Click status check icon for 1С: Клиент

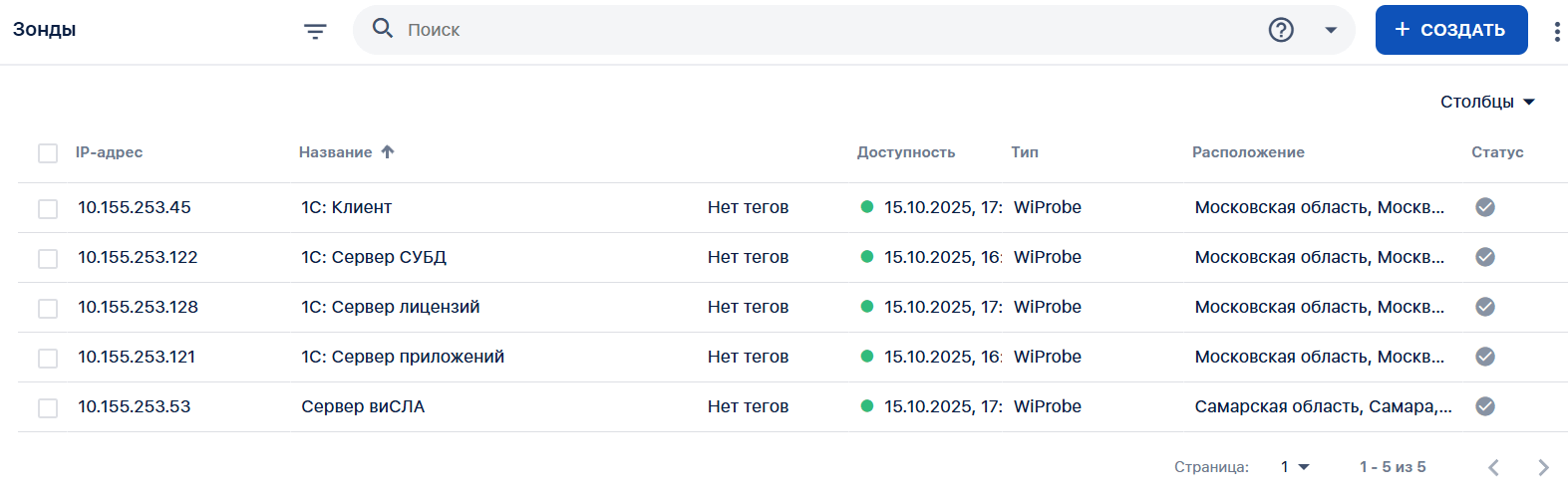pos(1484,207)
